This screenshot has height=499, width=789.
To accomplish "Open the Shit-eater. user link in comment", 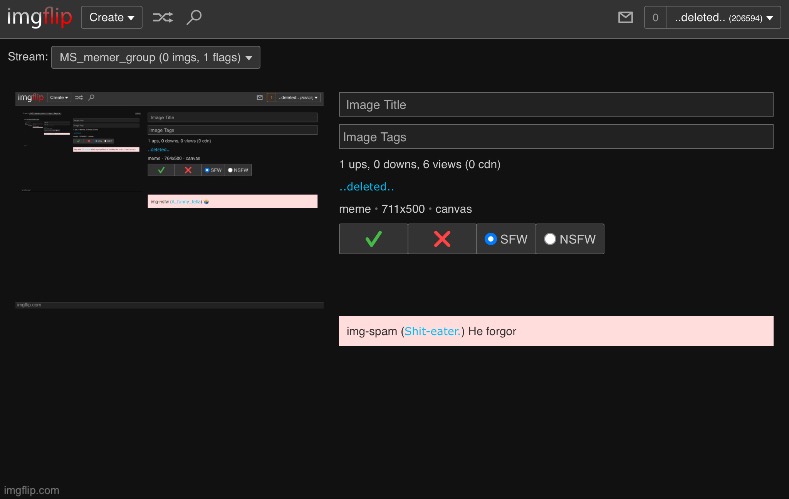I will 433,331.
